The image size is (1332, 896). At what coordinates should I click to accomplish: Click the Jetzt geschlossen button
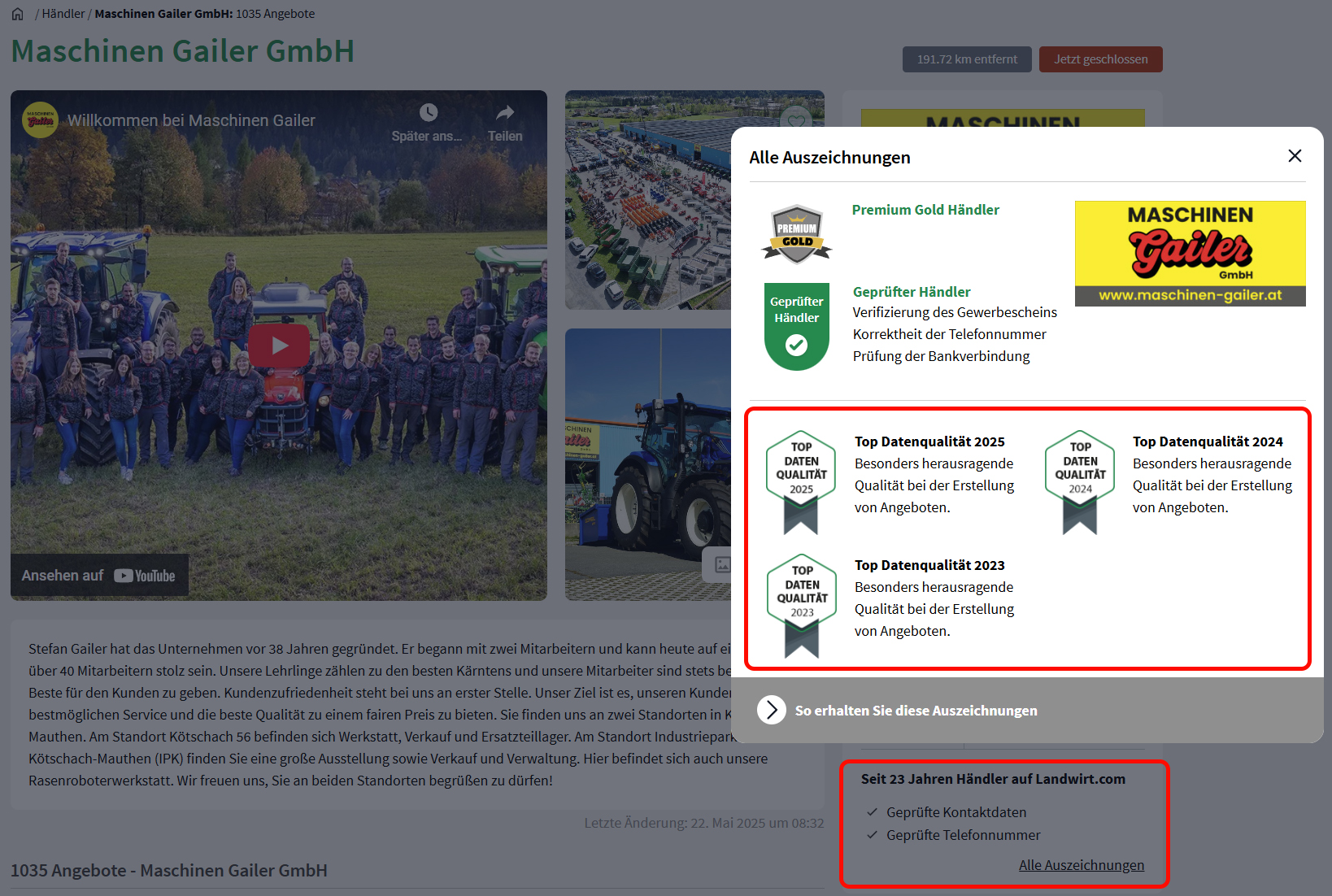[1100, 59]
